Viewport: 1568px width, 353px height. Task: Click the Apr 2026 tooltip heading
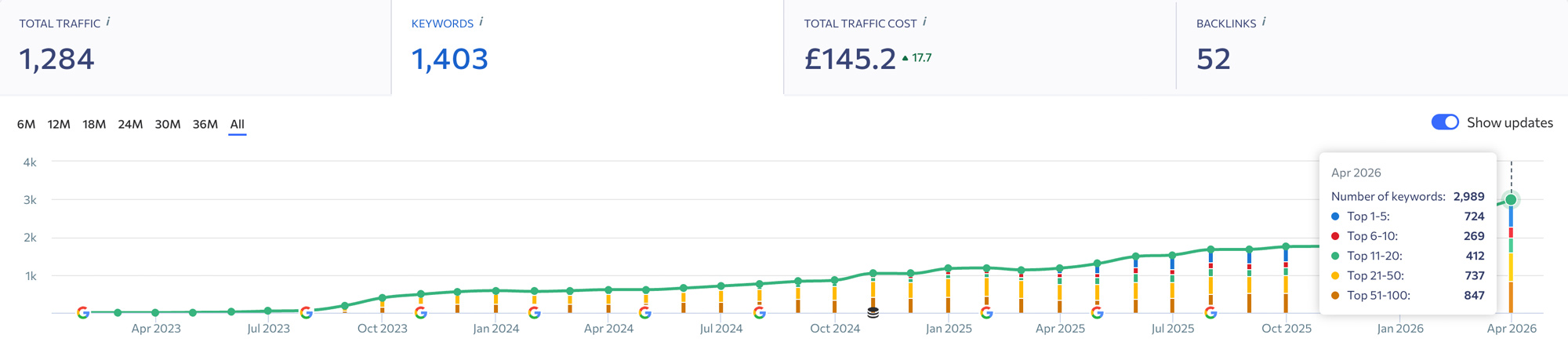pos(1356,173)
